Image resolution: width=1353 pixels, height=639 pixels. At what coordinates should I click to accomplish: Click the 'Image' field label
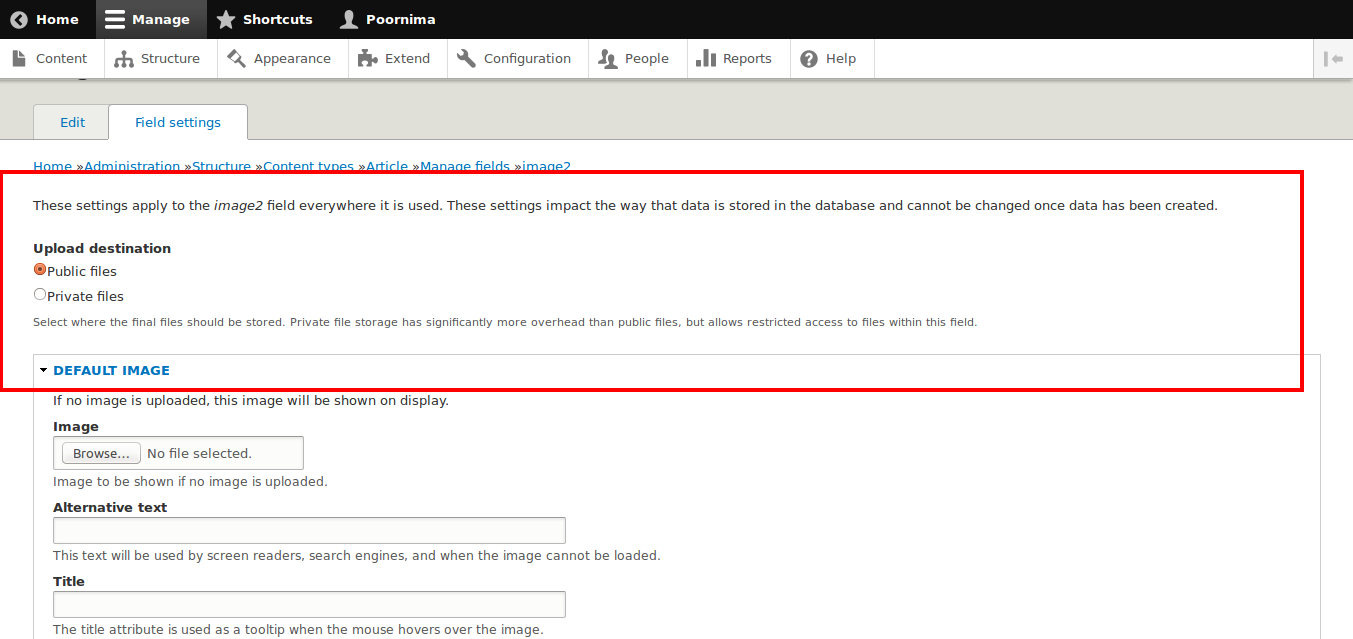(76, 426)
